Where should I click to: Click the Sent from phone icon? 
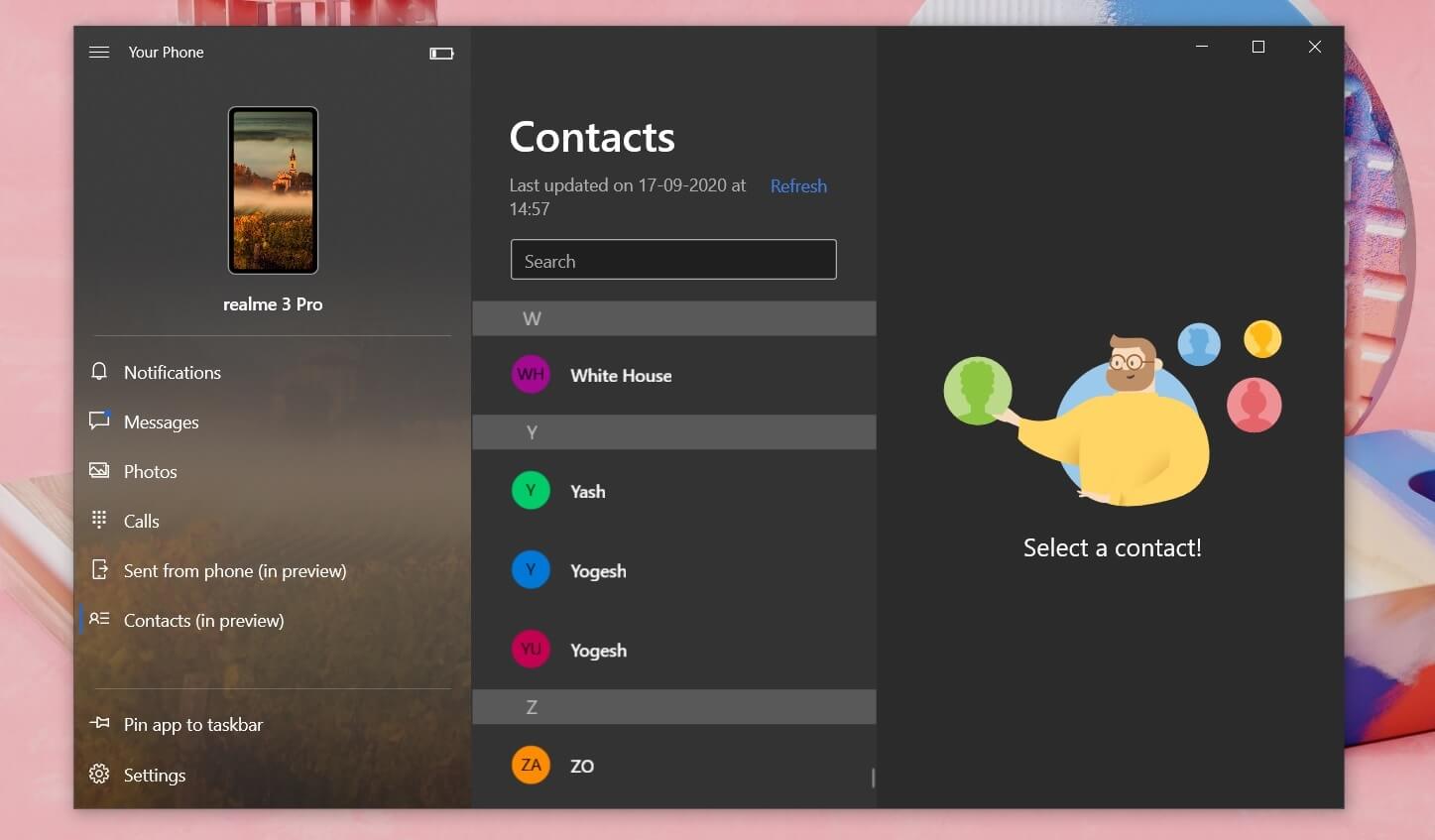point(99,570)
